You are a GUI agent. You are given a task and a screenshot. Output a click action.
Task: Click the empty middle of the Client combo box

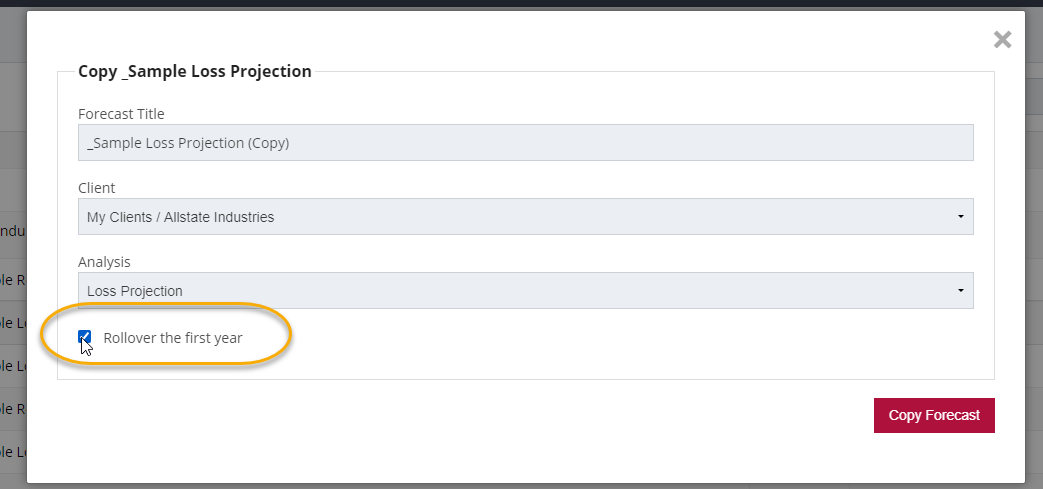[600, 217]
